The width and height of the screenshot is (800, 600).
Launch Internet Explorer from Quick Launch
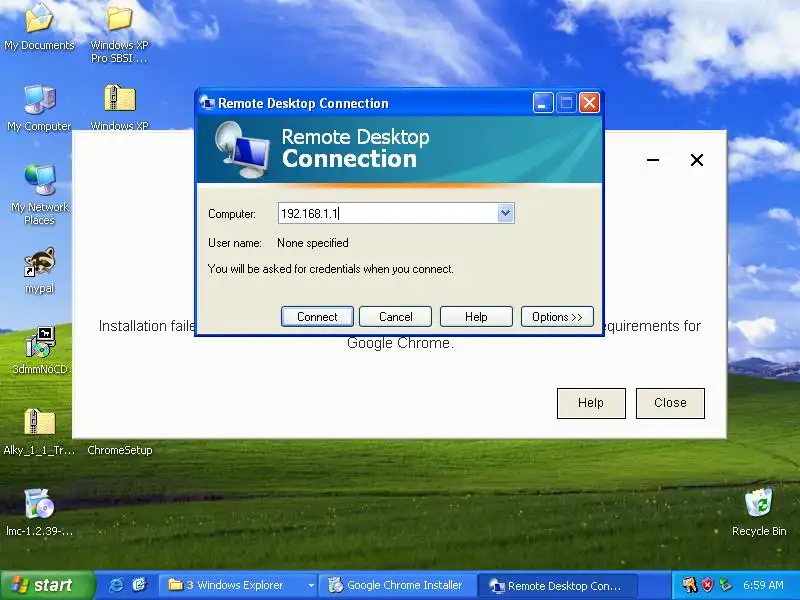[x=116, y=585]
